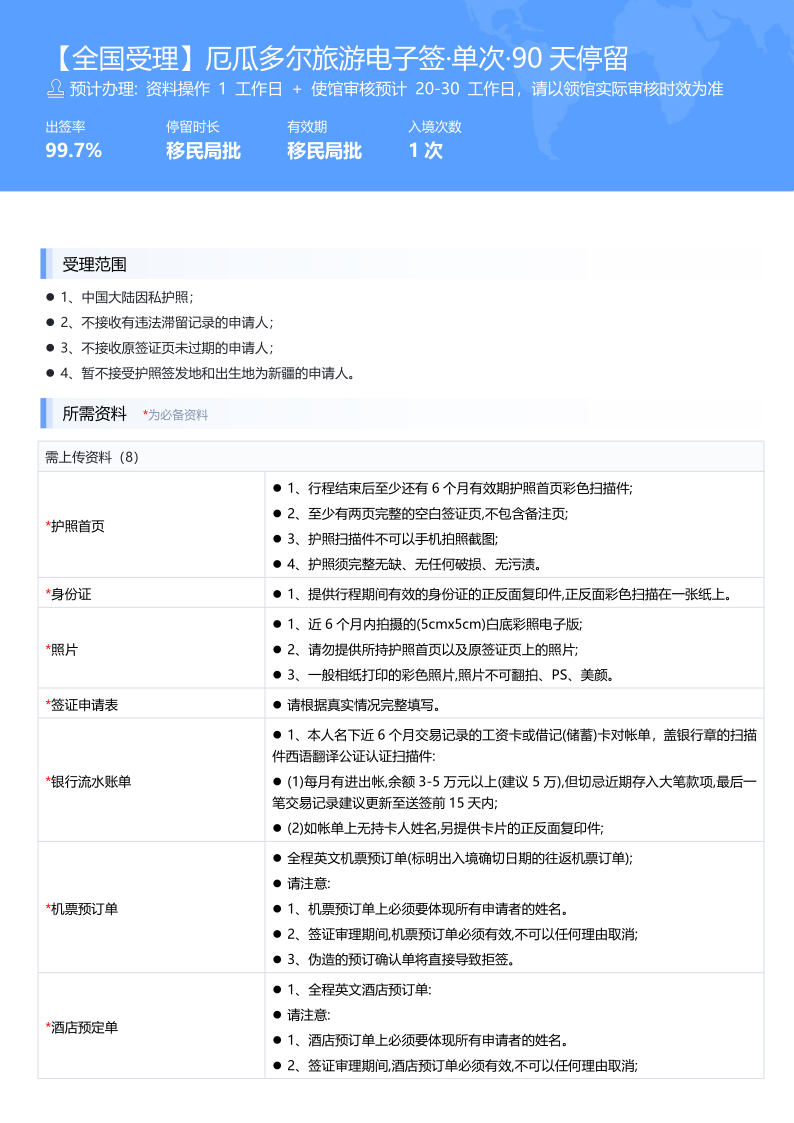The image size is (794, 1123).
Task: Click the *签证申请表 row label
Action: tap(82, 705)
